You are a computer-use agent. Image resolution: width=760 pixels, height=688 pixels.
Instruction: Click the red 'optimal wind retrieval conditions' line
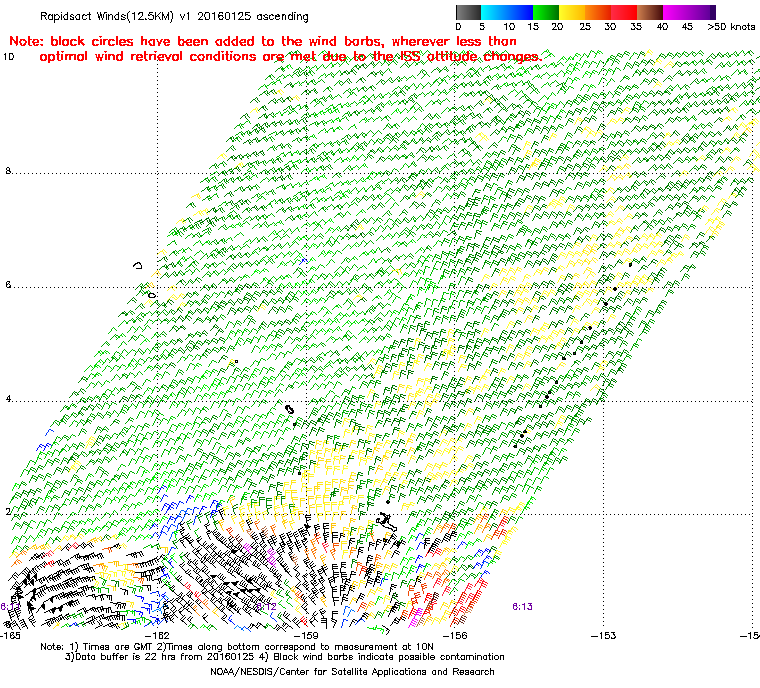pyautogui.click(x=291, y=57)
